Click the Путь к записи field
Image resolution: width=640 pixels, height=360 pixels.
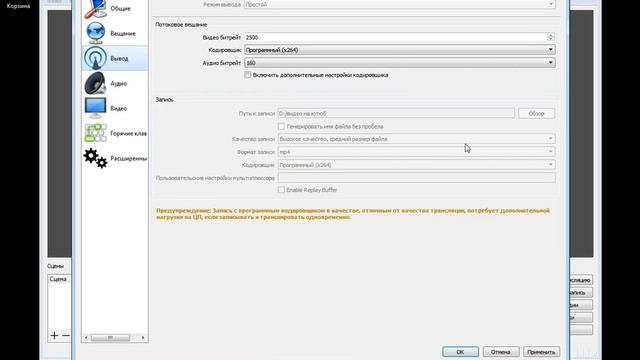pyautogui.click(x=396, y=113)
